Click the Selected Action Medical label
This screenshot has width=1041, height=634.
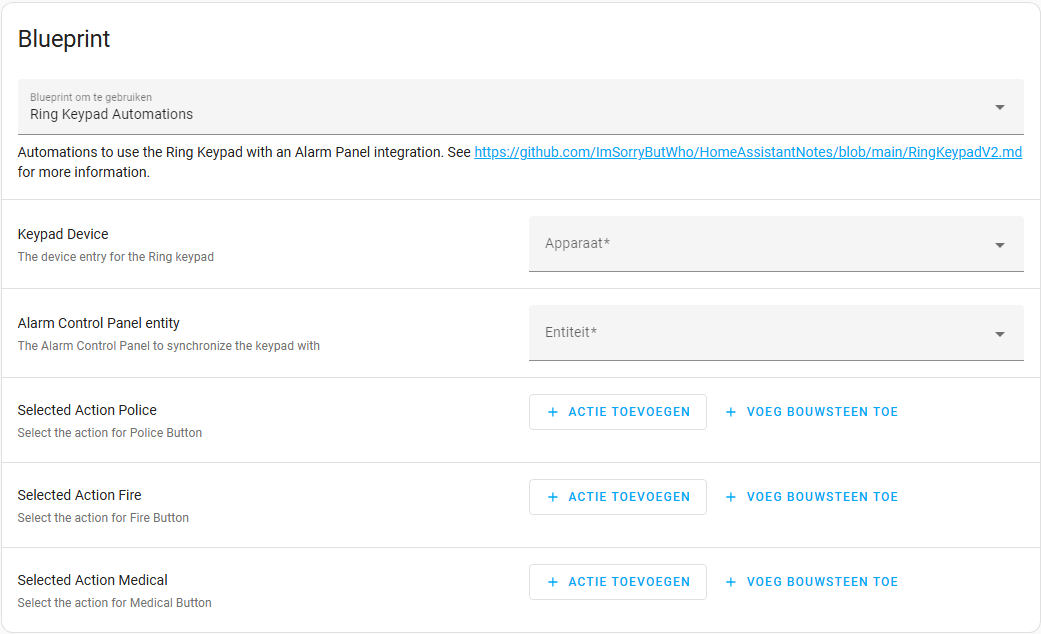[92, 580]
